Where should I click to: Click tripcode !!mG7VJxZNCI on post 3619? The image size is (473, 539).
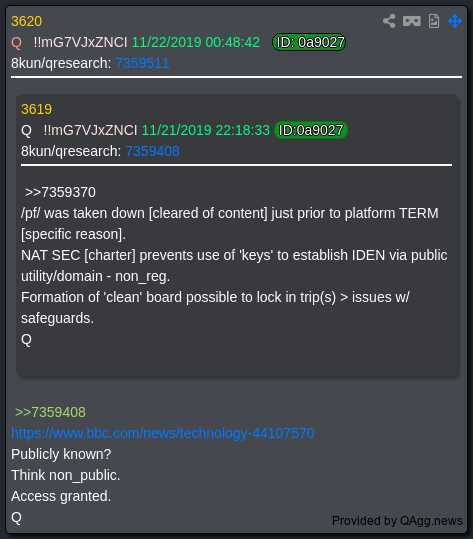(x=90, y=130)
